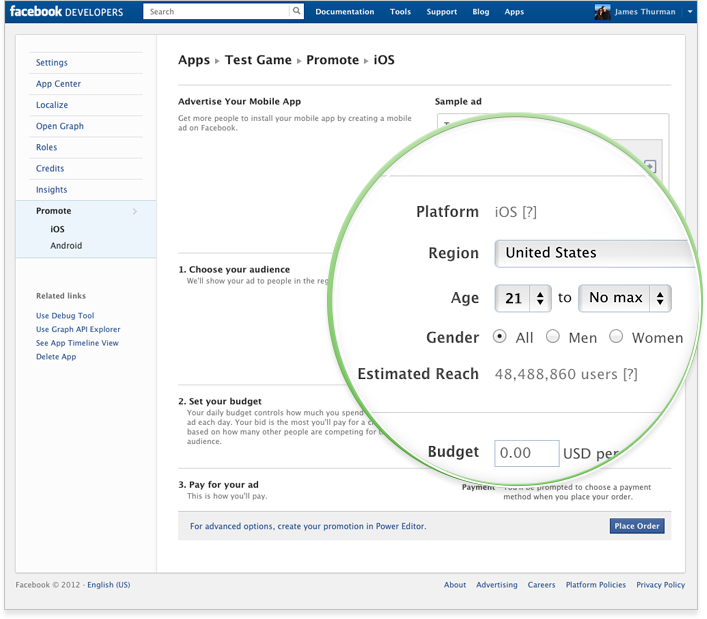Image resolution: width=707 pixels, height=619 pixels.
Task: Open the minimum age dropdown showing 21
Action: point(523,298)
